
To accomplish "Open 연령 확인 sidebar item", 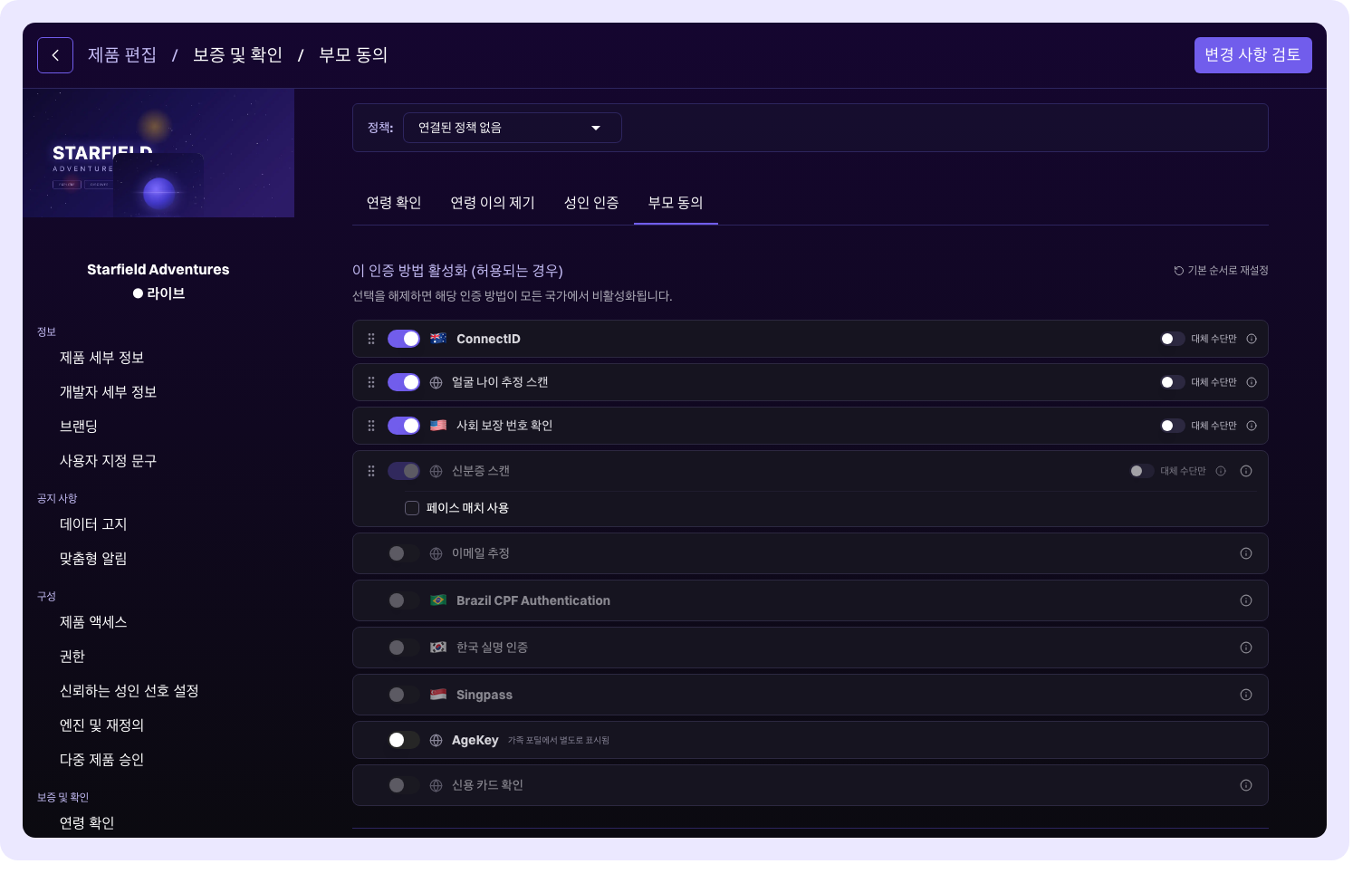I will pos(87,823).
